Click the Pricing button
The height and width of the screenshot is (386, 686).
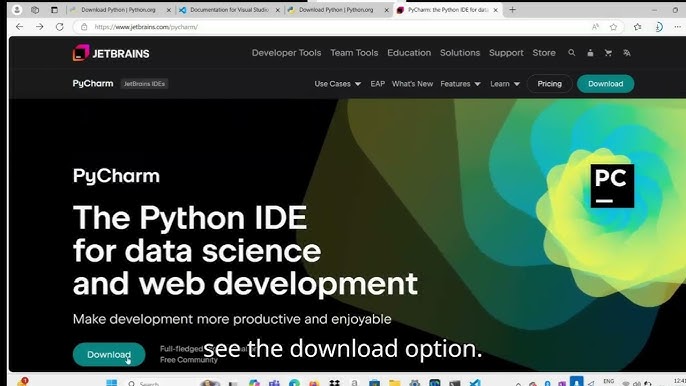(x=550, y=84)
